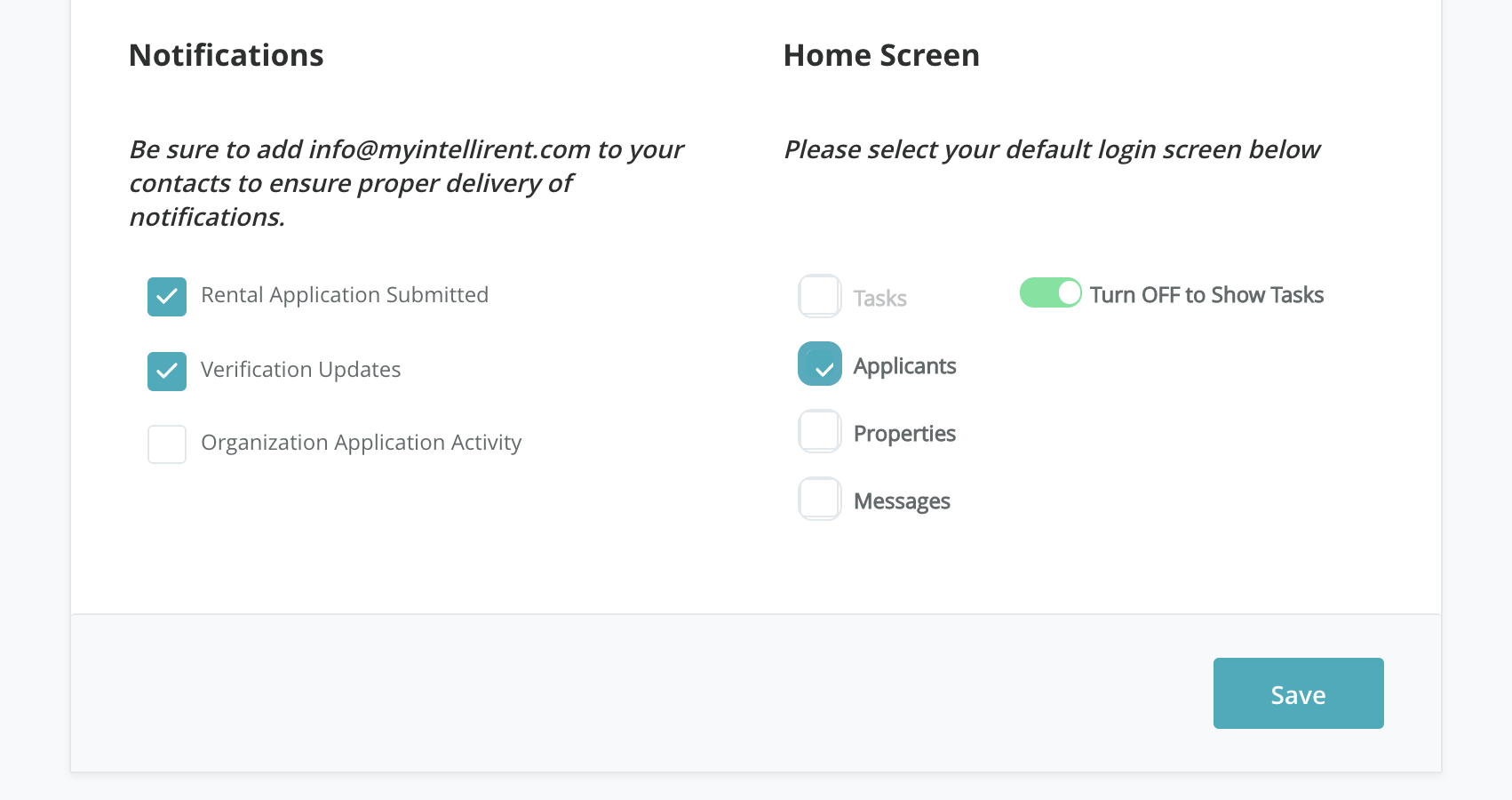The width and height of the screenshot is (1512, 800).
Task: Click the Notifications section heading
Action: pyautogui.click(x=227, y=55)
